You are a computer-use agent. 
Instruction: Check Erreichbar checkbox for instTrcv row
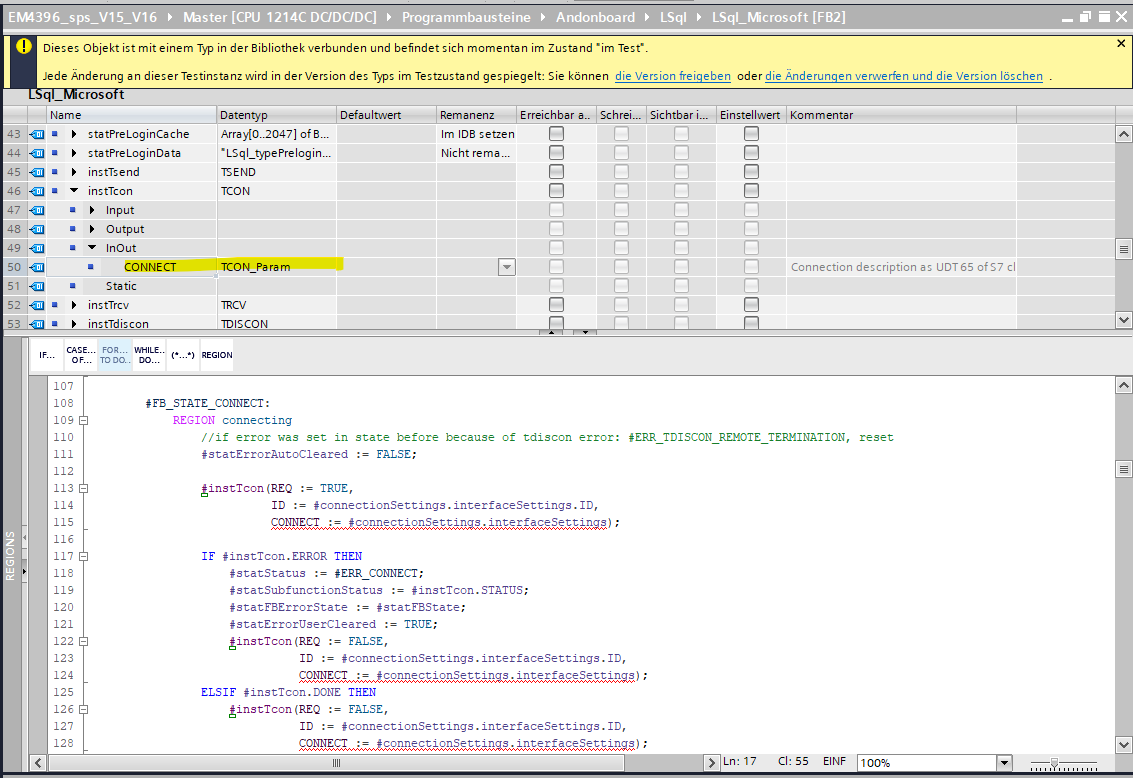(x=556, y=305)
